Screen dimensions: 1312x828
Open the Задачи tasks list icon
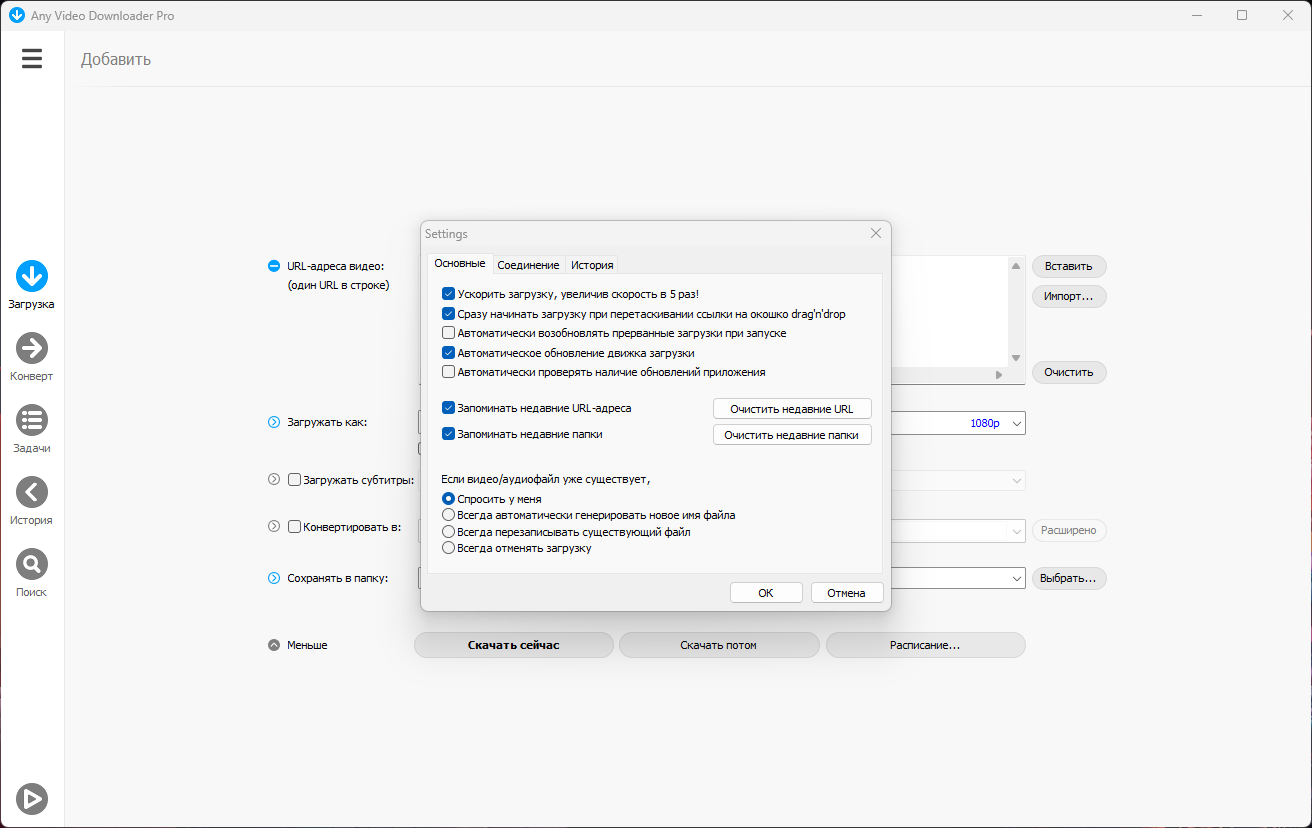point(32,420)
